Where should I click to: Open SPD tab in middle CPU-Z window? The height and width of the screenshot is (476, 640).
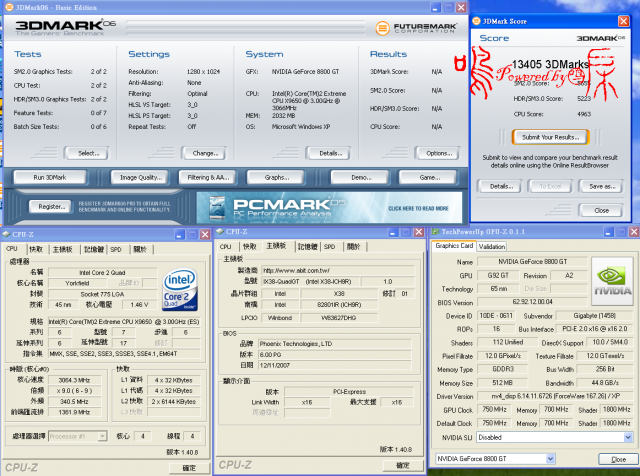pyautogui.click(x=329, y=247)
